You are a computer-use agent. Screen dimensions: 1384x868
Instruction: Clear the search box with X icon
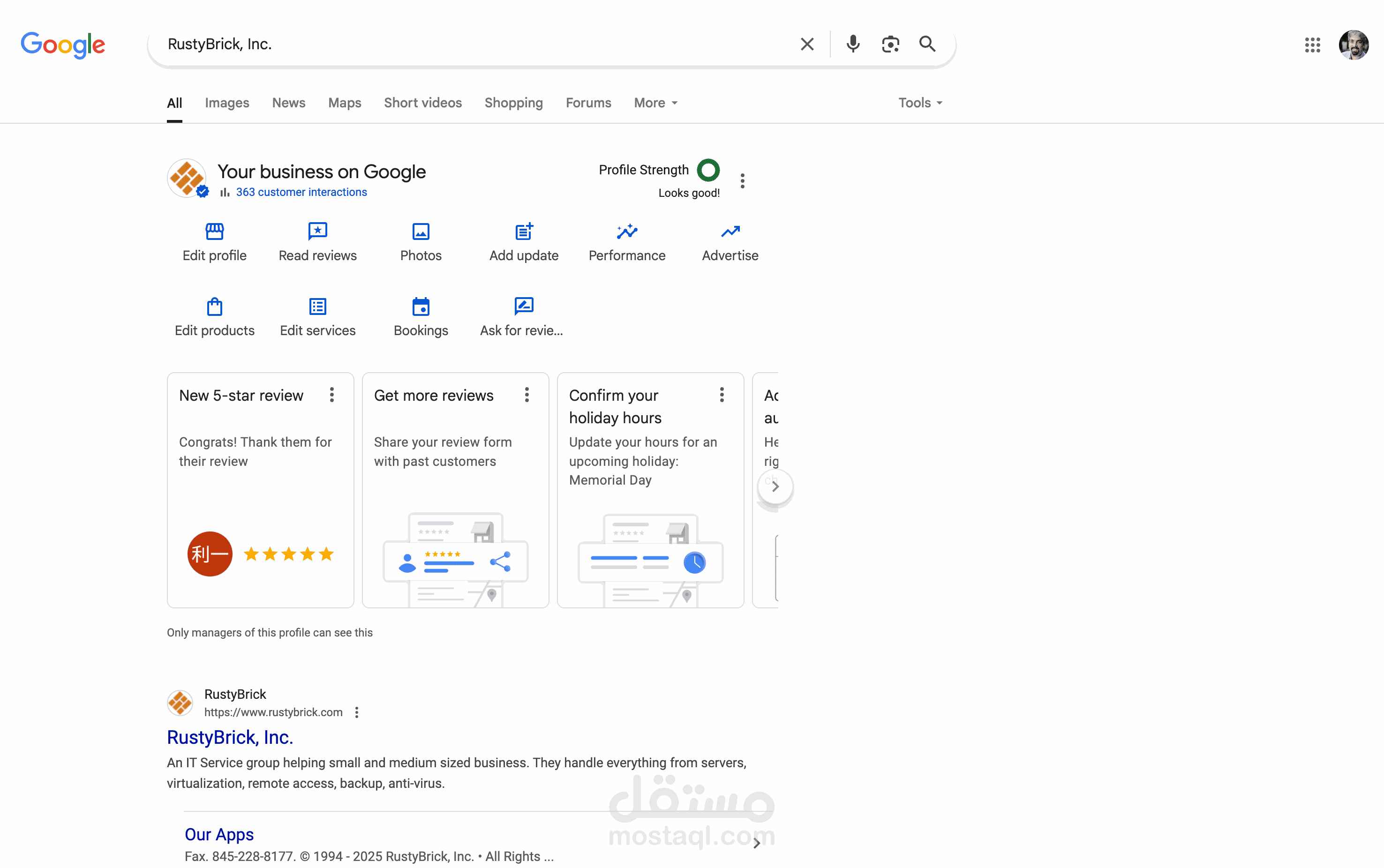click(x=807, y=44)
